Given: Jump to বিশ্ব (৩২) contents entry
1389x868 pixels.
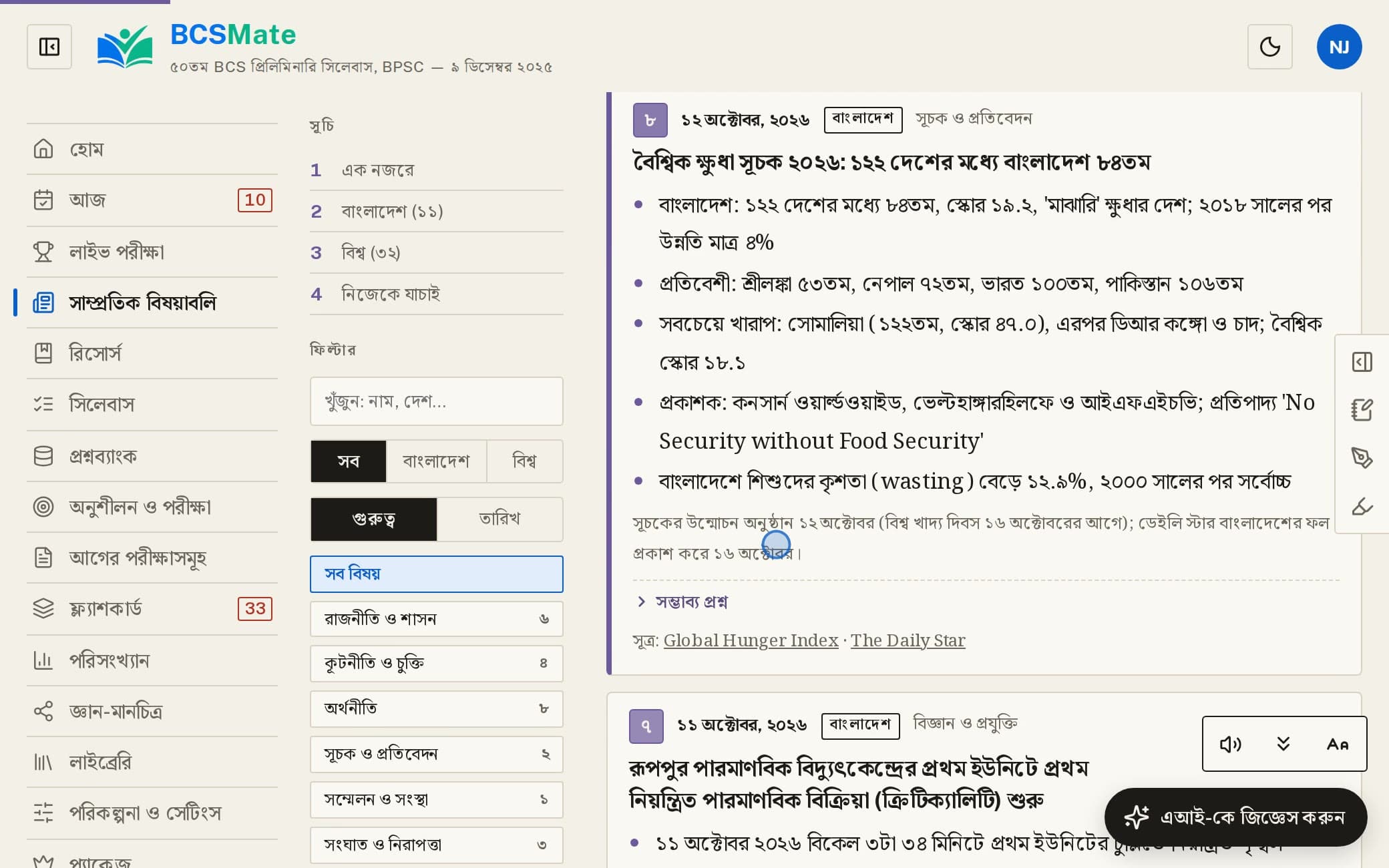Looking at the screenshot, I should (437, 252).
